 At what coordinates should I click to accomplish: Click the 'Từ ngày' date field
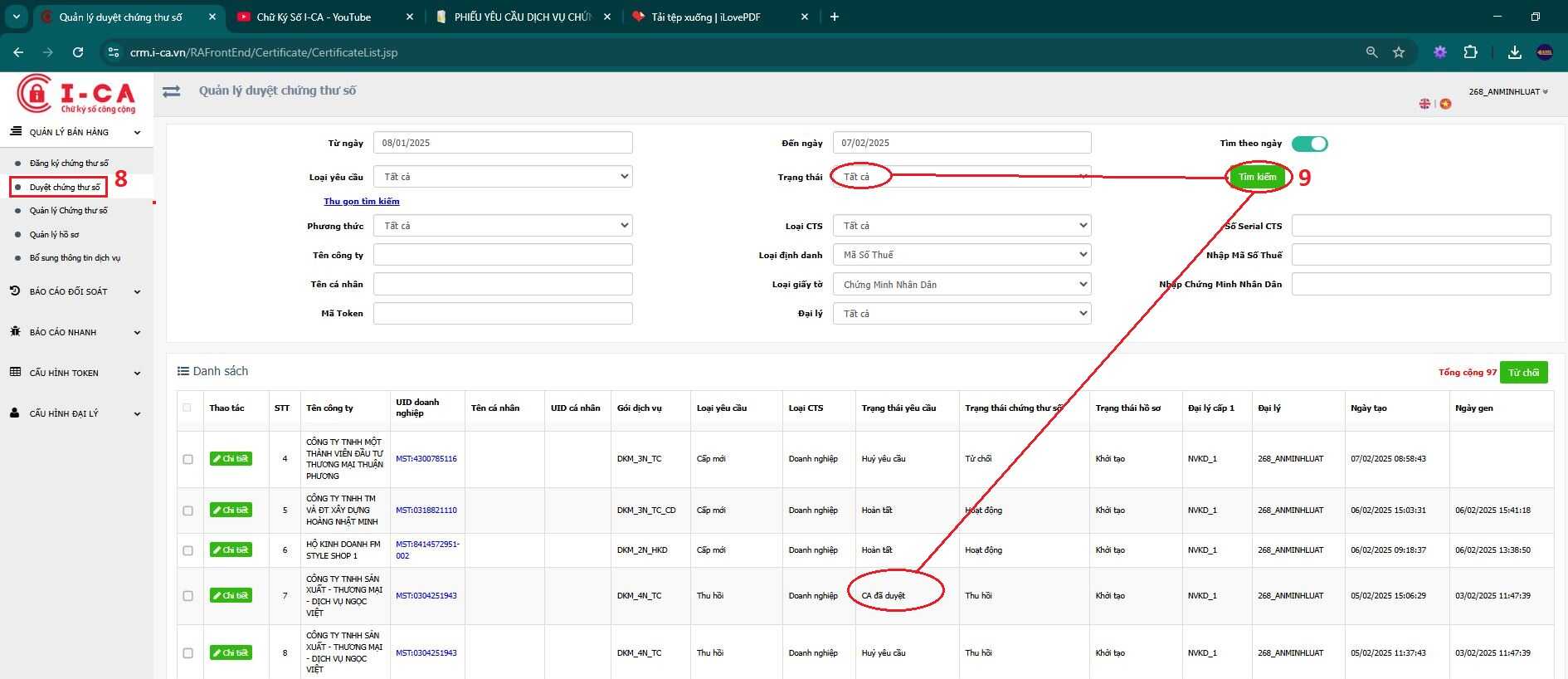pyautogui.click(x=503, y=143)
